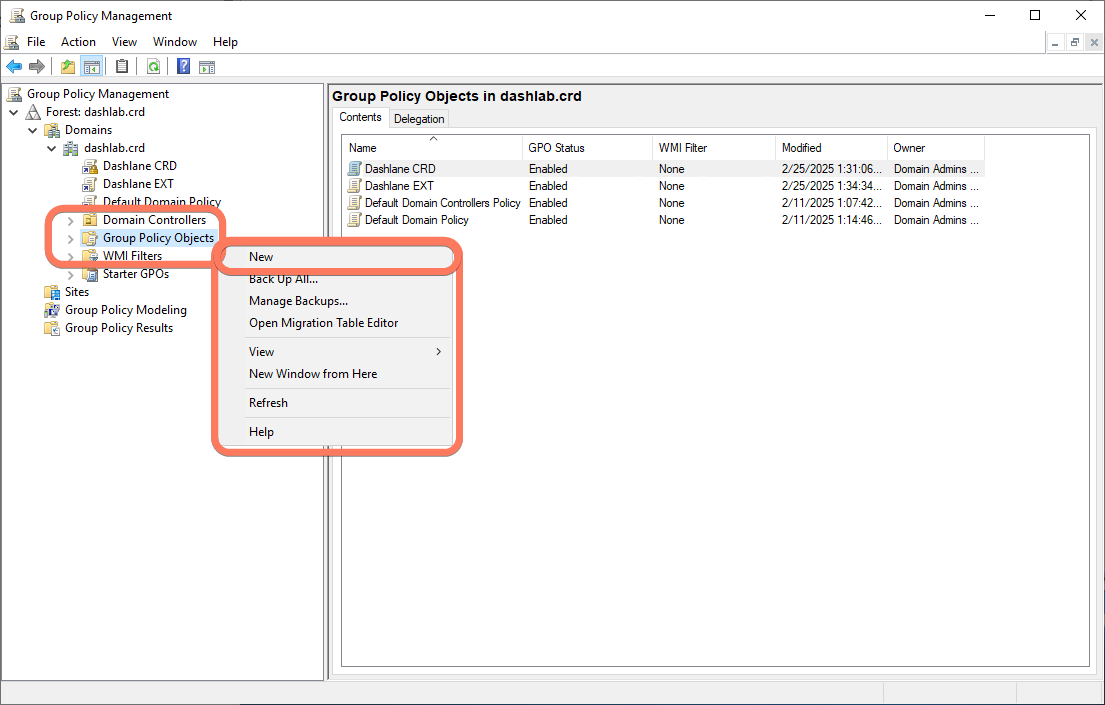1105x705 pixels.
Task: Switch to the Delegation tab
Action: pos(419,119)
